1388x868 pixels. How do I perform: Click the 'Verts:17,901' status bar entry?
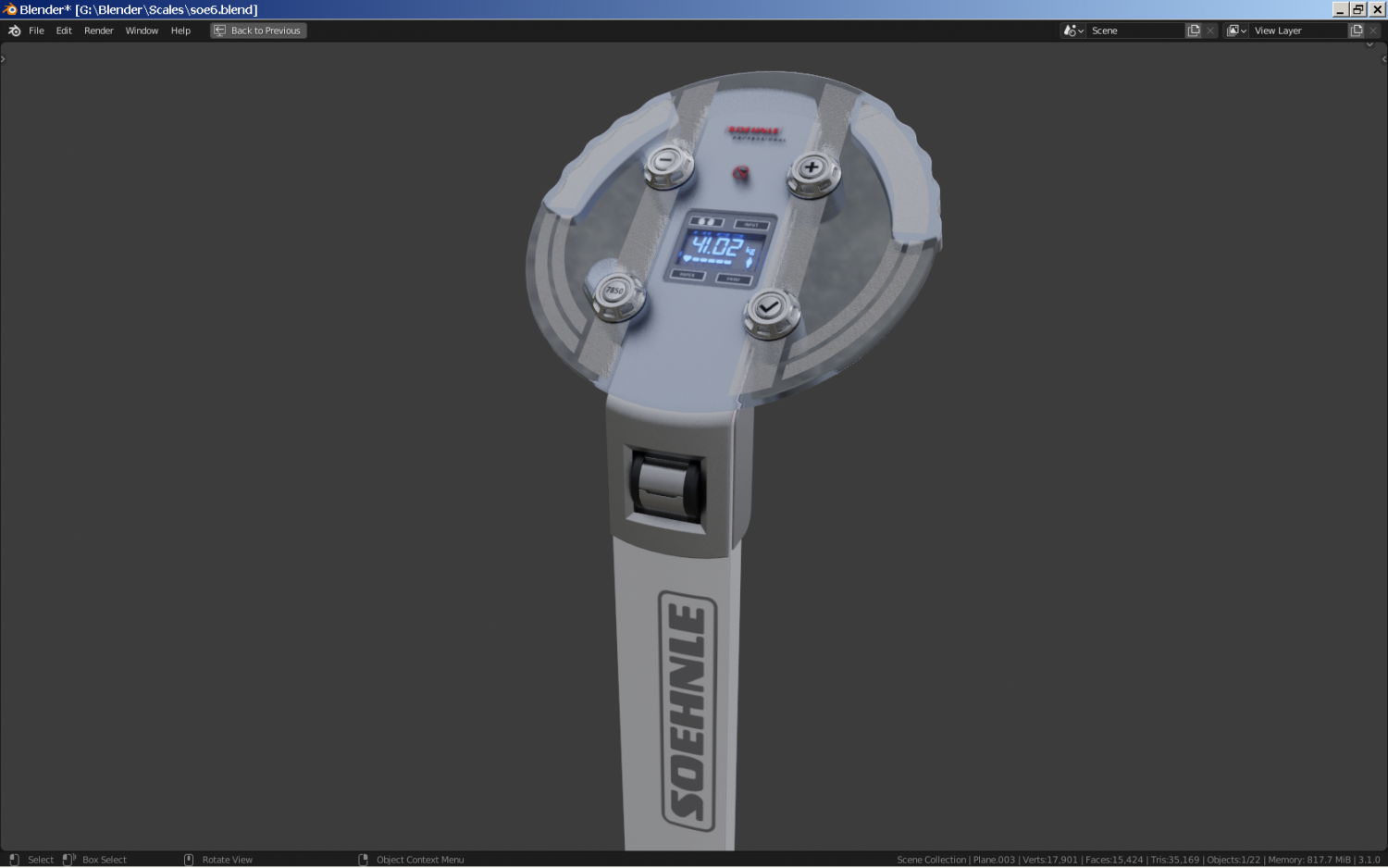pos(1050,860)
